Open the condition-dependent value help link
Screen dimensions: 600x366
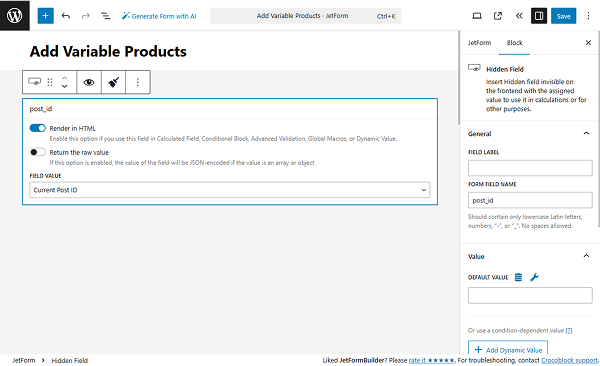(x=569, y=330)
